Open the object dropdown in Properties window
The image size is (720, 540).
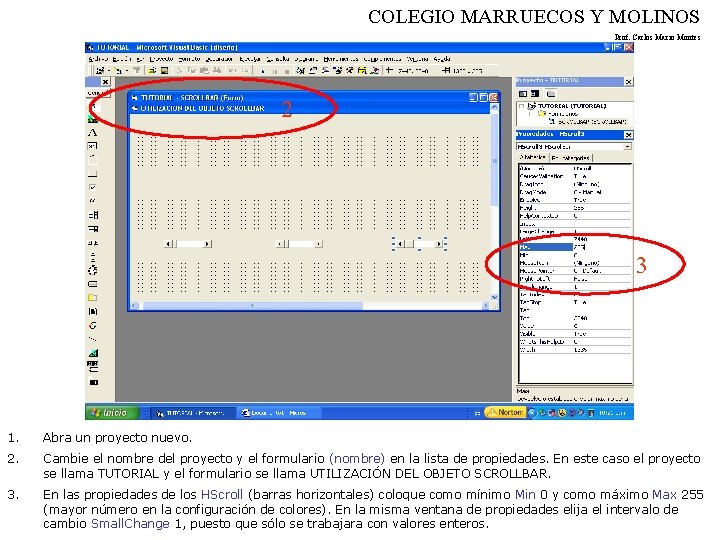627,146
